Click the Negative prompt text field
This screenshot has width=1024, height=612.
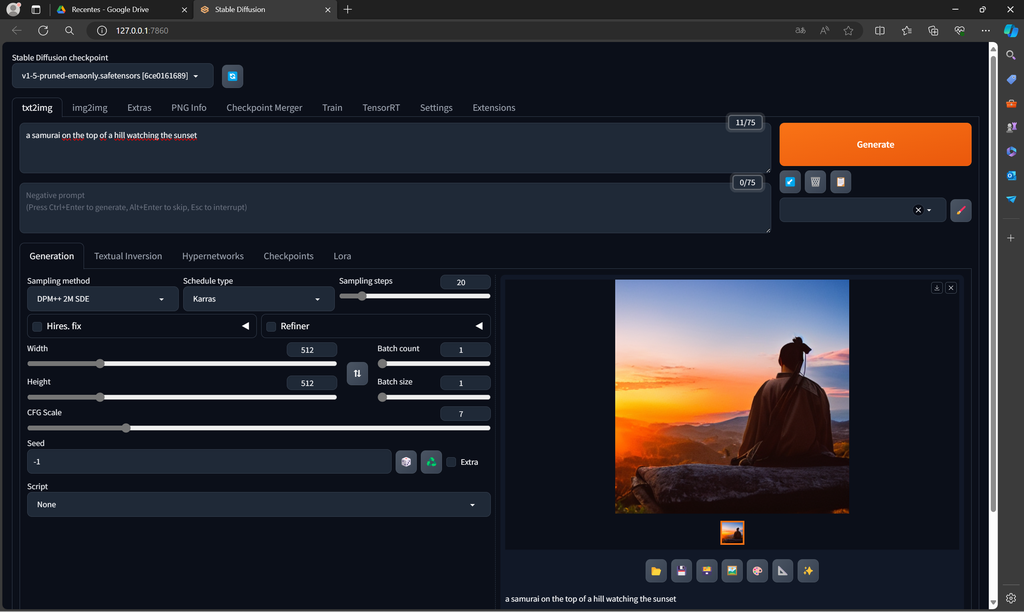click(395, 208)
